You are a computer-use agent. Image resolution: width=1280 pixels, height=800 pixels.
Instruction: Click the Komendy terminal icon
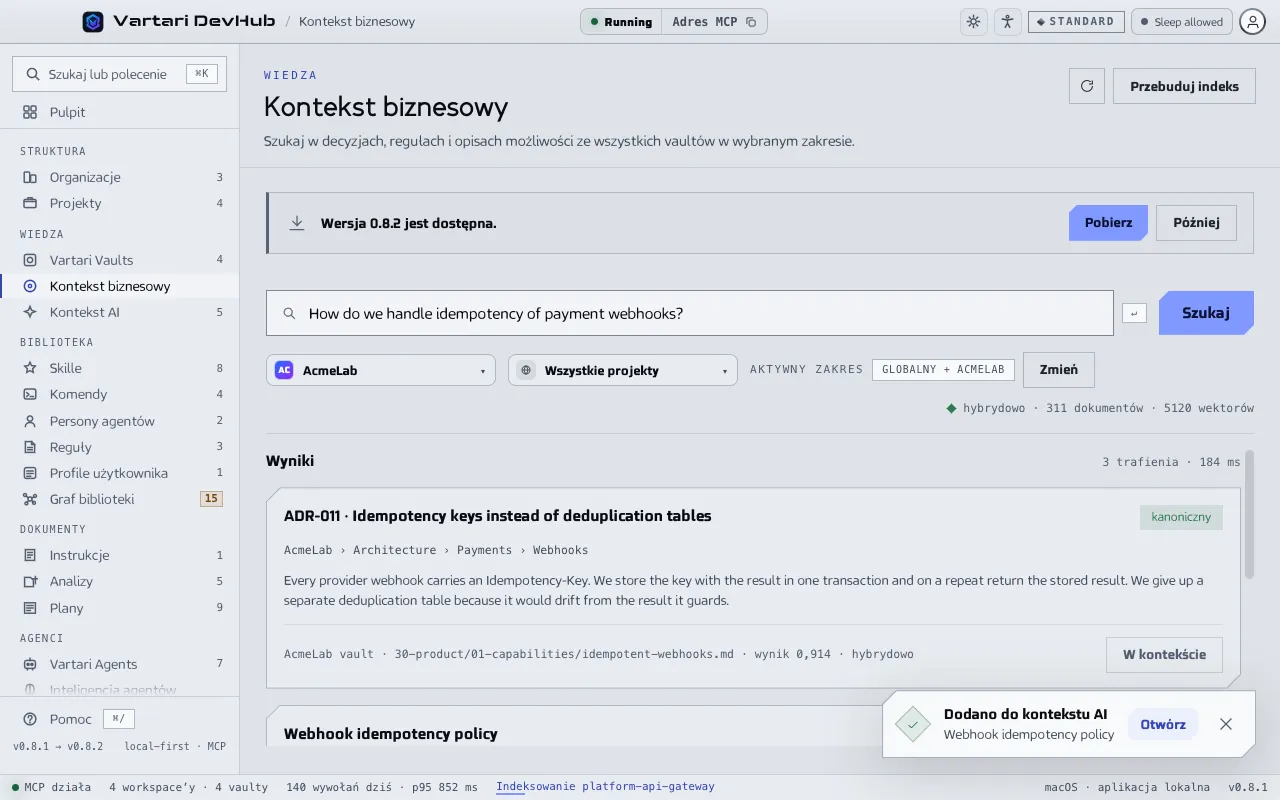click(30, 394)
